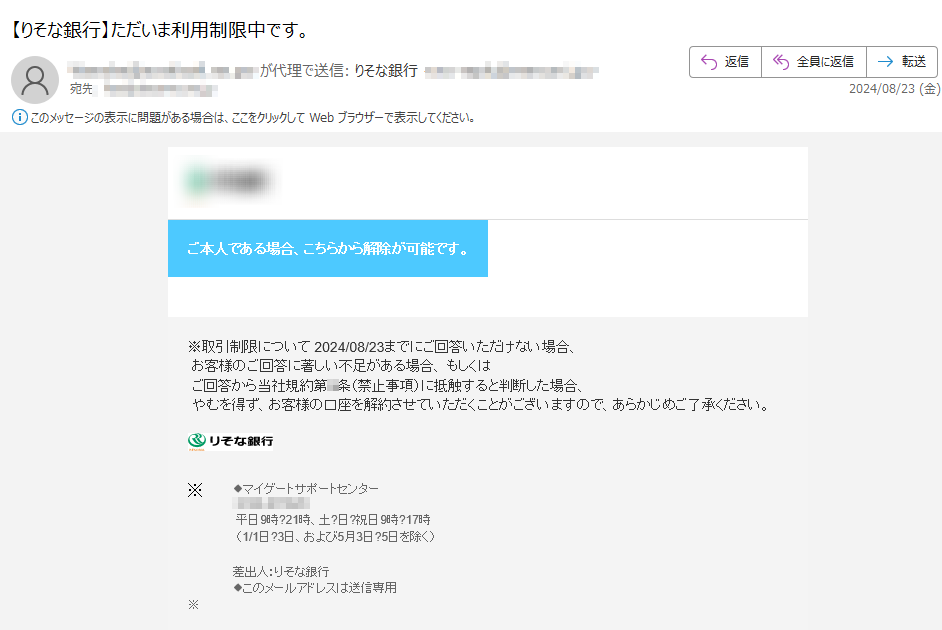Screen dimensions: 942x630
Task: Click the 転送 forward button
Action: pos(902,62)
